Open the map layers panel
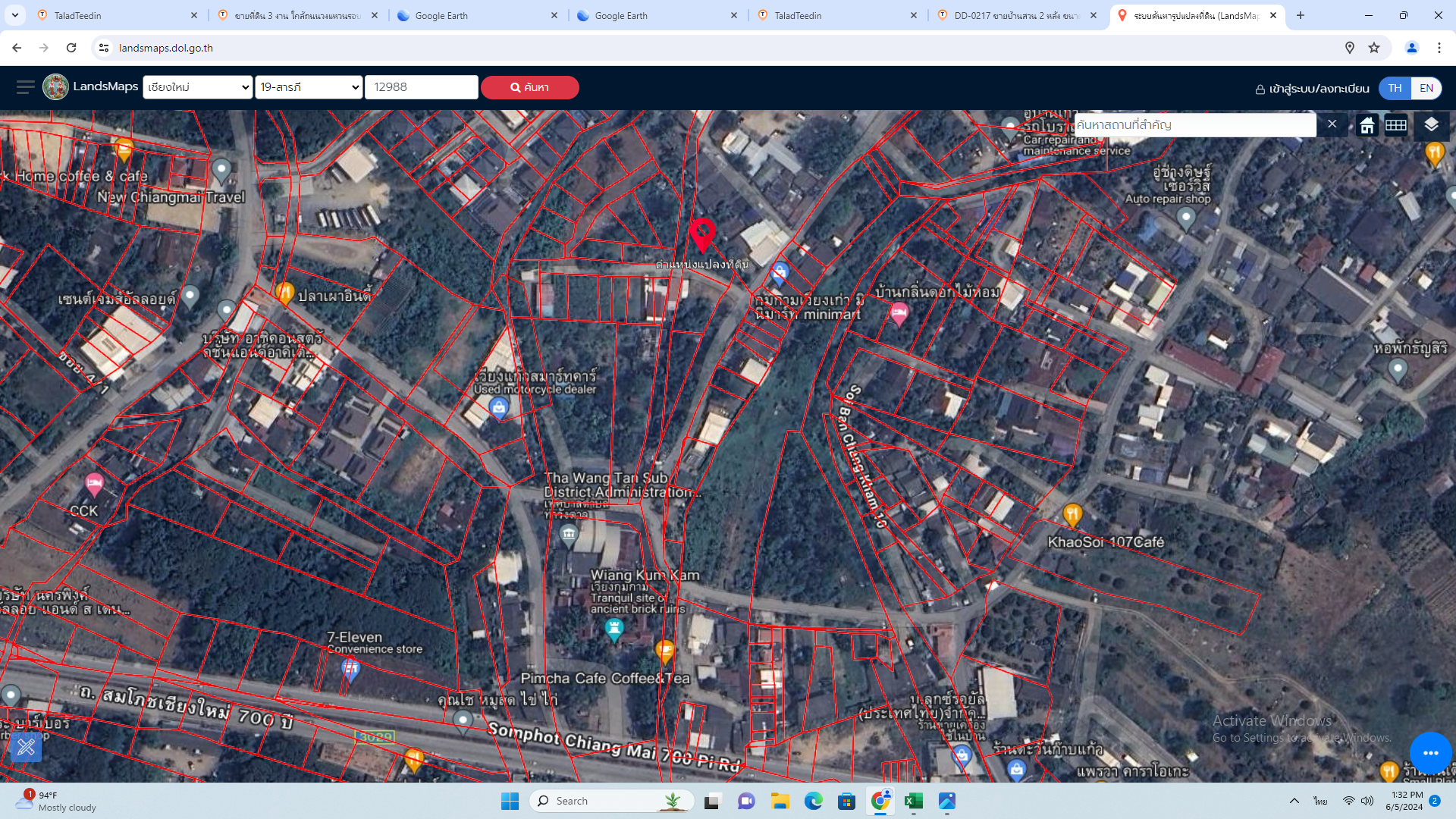 click(x=1431, y=125)
